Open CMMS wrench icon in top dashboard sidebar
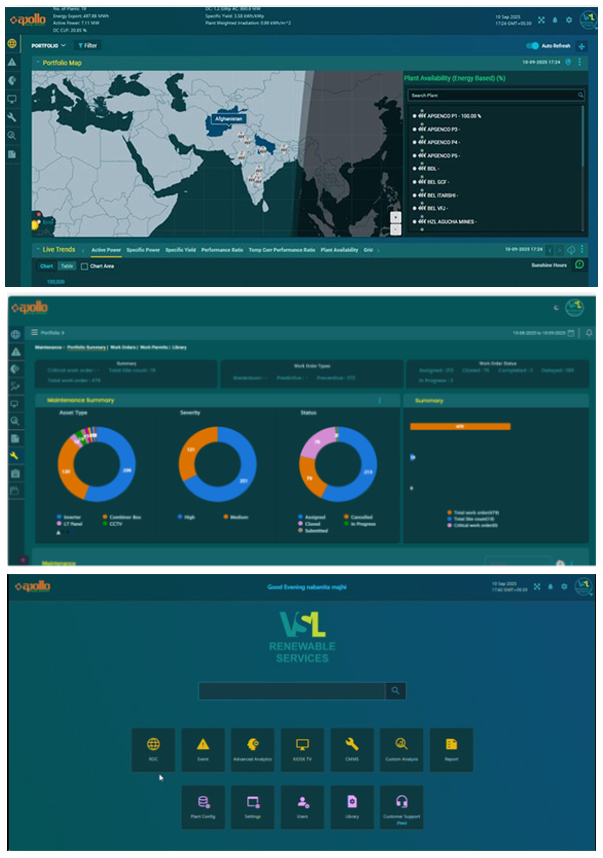The height and width of the screenshot is (858, 603). (x=11, y=117)
